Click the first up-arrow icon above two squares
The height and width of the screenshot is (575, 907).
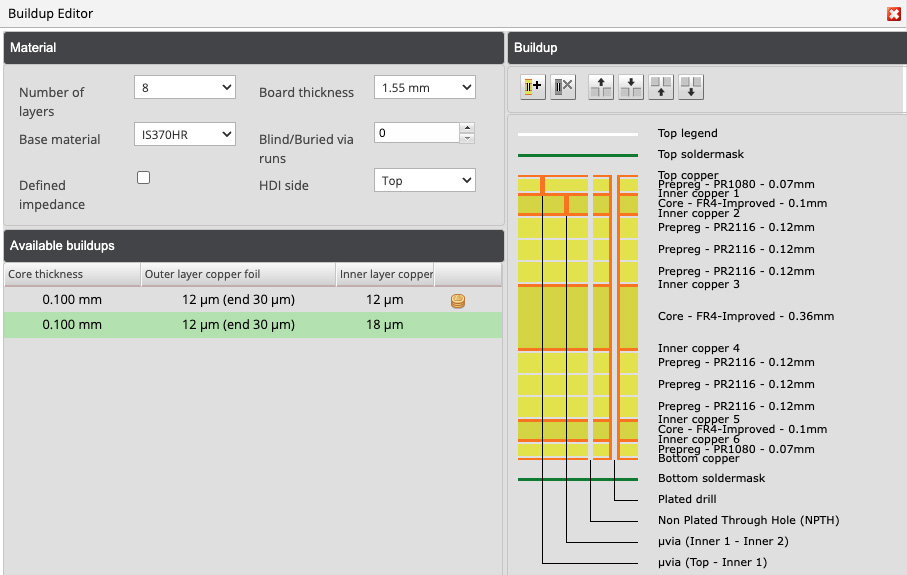pyautogui.click(x=600, y=87)
